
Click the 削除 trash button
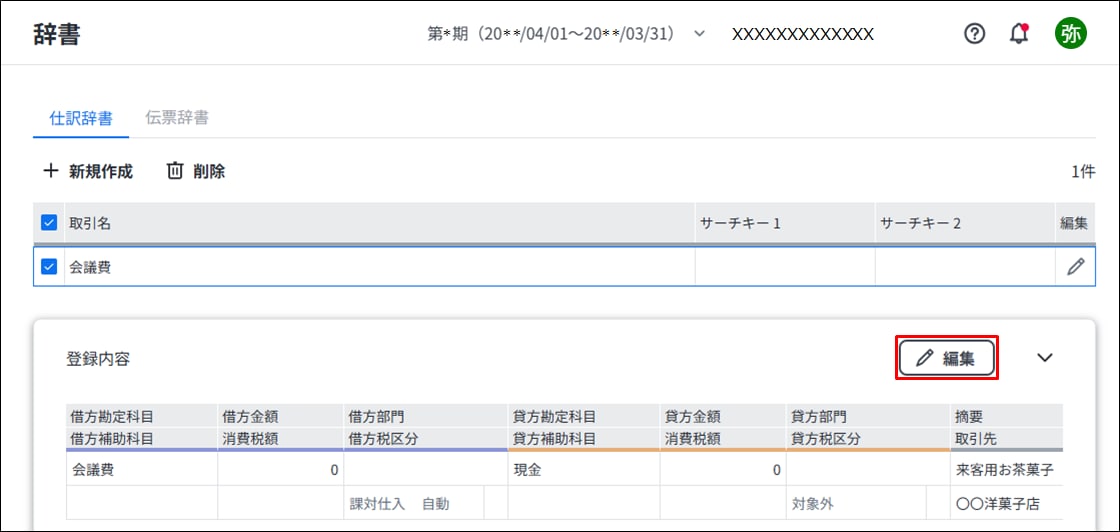[196, 171]
